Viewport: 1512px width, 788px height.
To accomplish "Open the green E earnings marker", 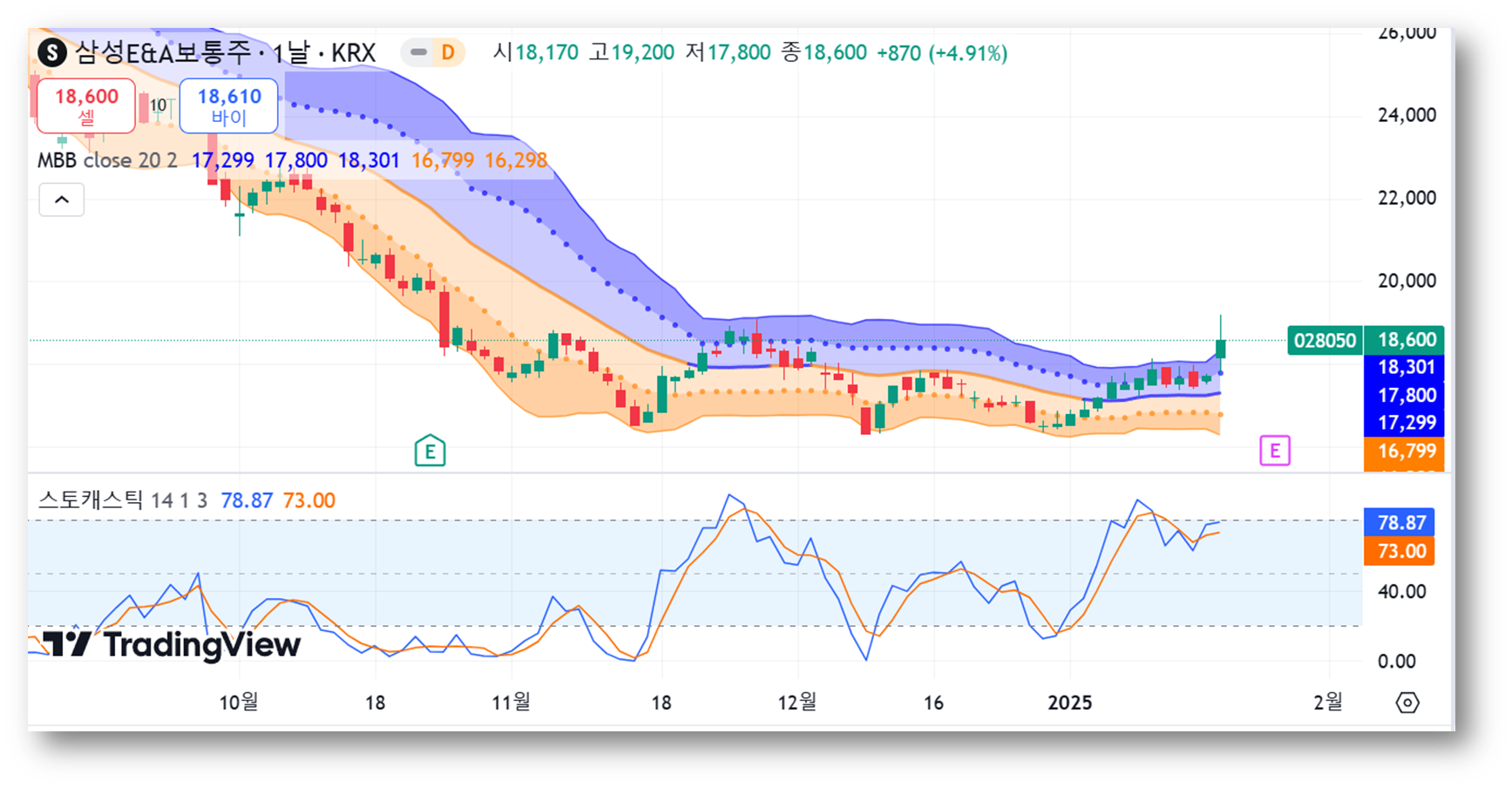I will (x=430, y=451).
